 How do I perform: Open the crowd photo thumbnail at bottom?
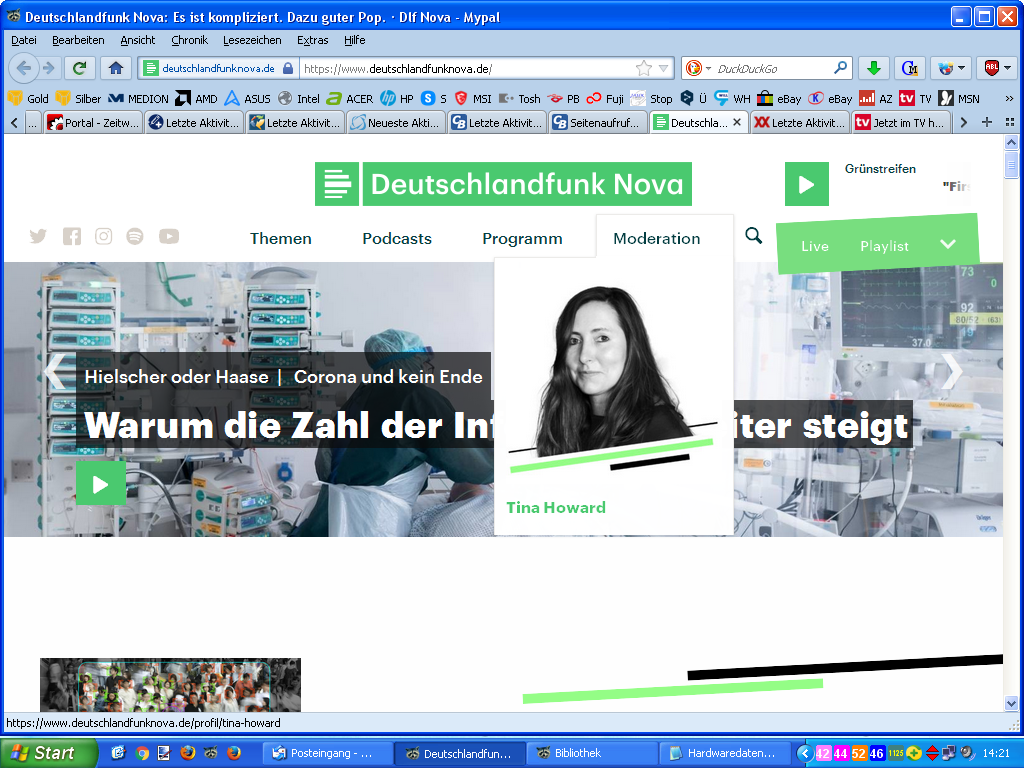(170, 684)
